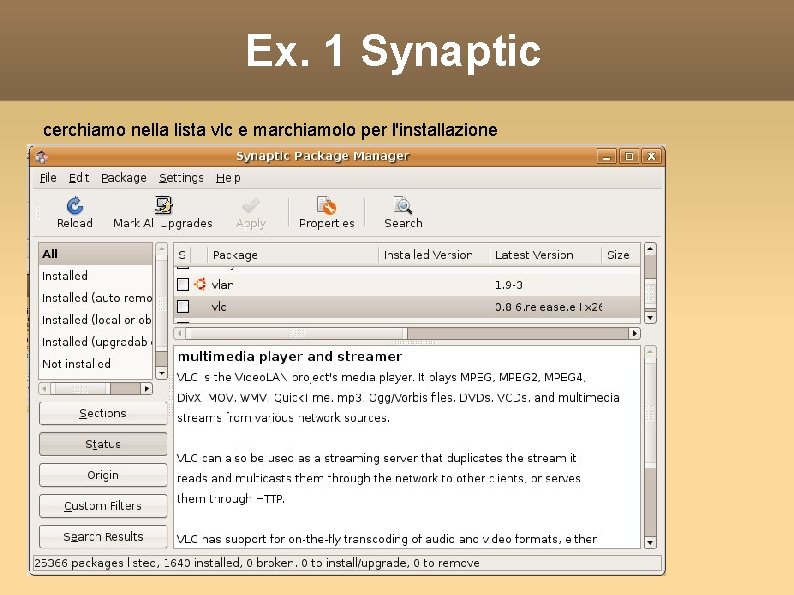Click the Status filter button
Viewport: 794px width, 595px height.
(x=103, y=444)
